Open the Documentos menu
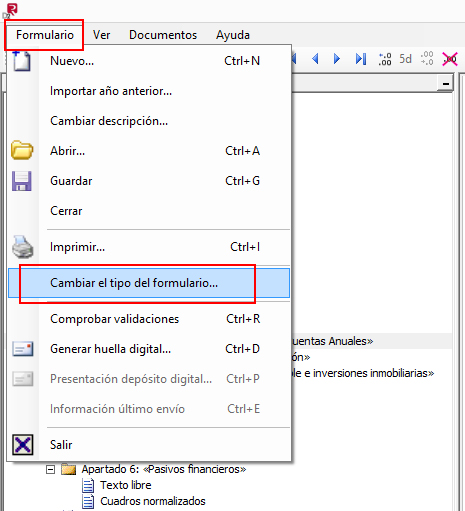This screenshot has width=465, height=511. (x=163, y=35)
